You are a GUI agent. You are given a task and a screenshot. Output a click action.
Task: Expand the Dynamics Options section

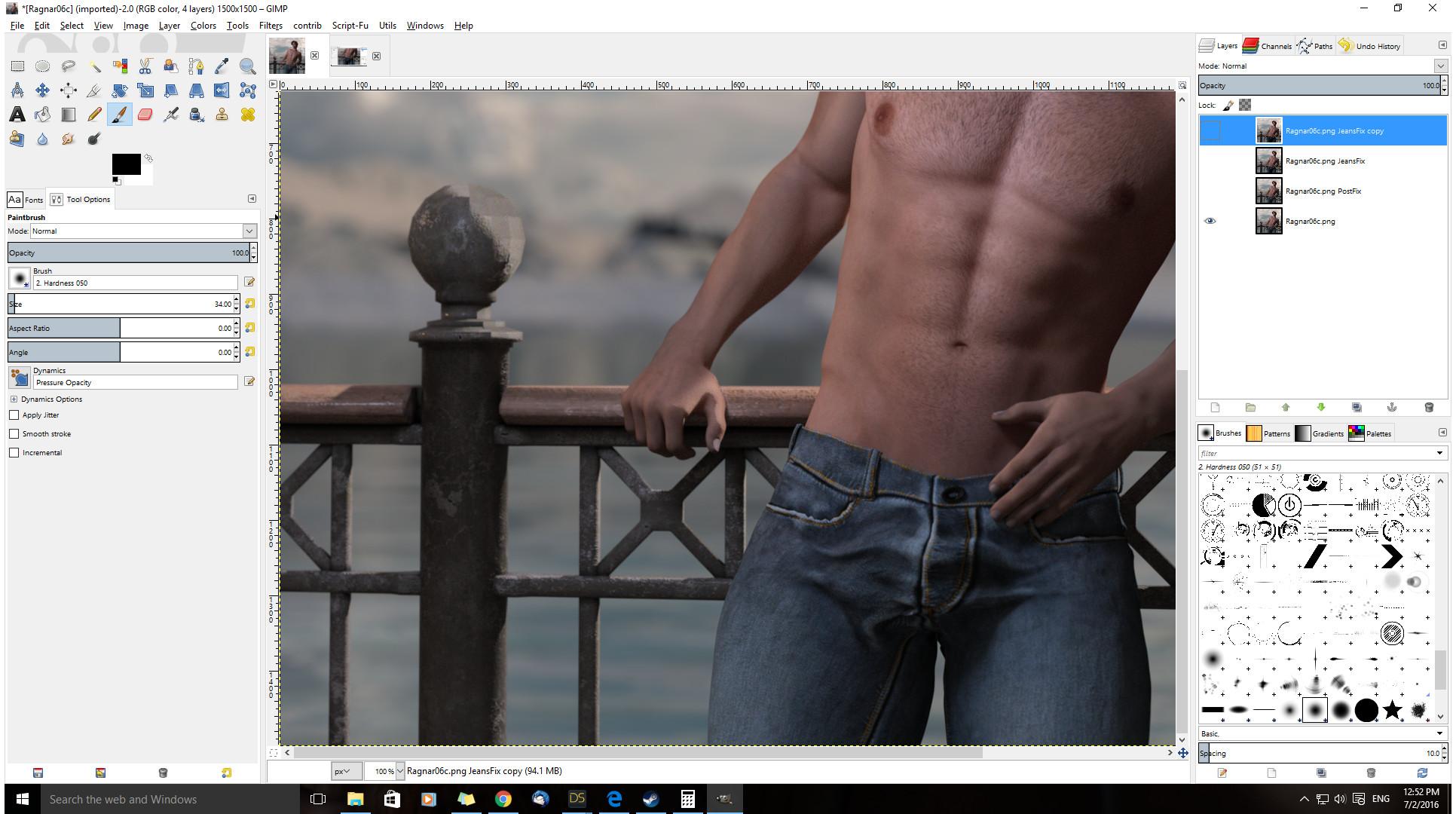[14, 399]
